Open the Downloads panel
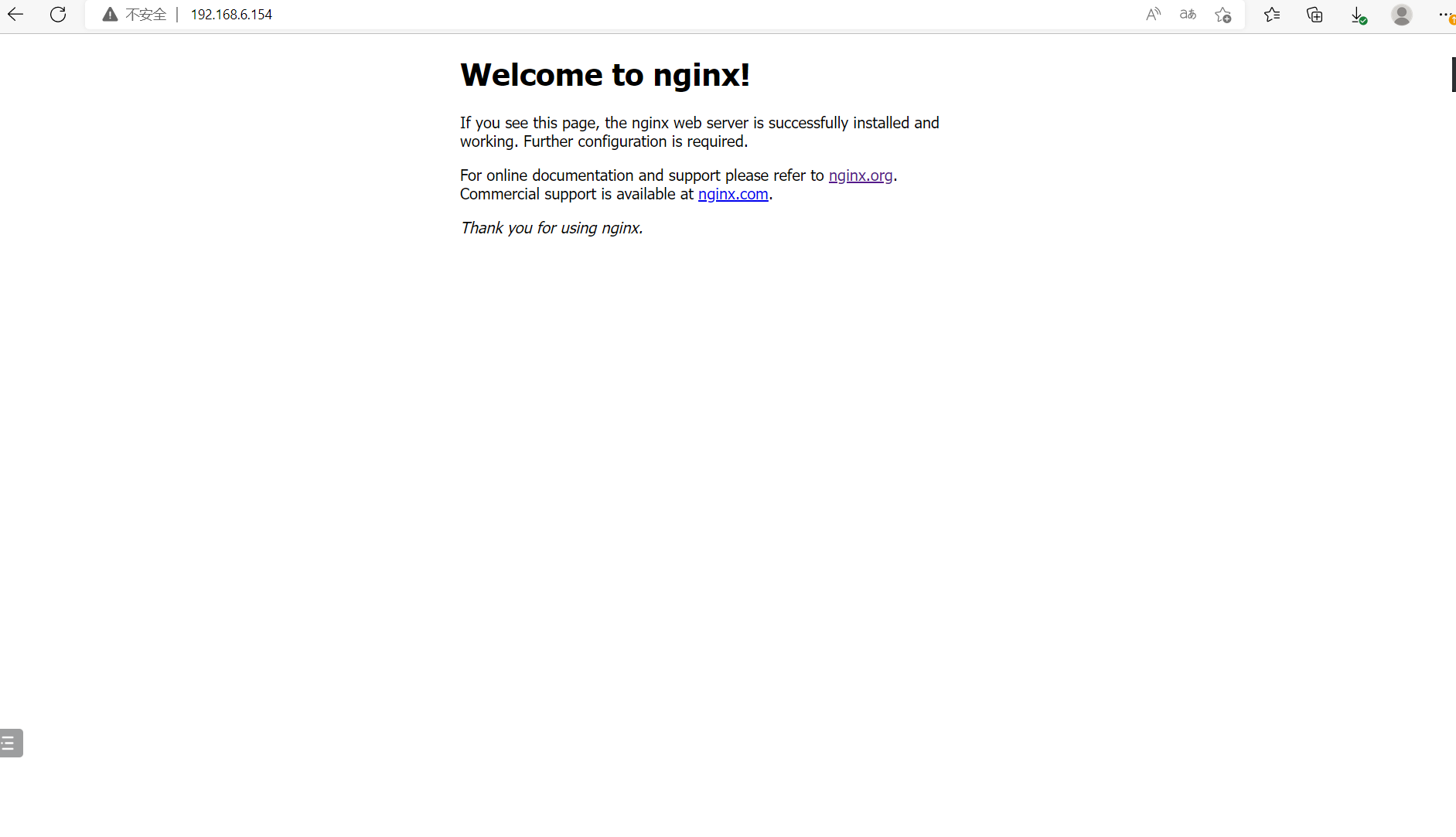Screen dimensions: 1456x837 click(x=1359, y=15)
